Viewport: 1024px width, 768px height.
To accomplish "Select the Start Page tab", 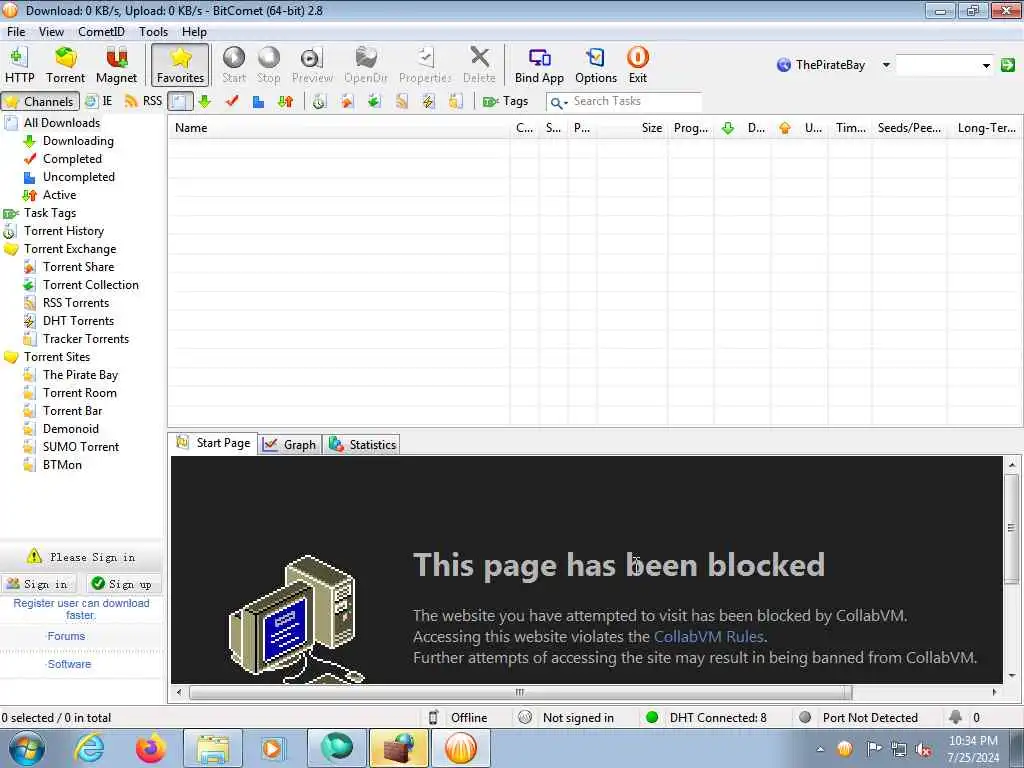I will tap(214, 443).
